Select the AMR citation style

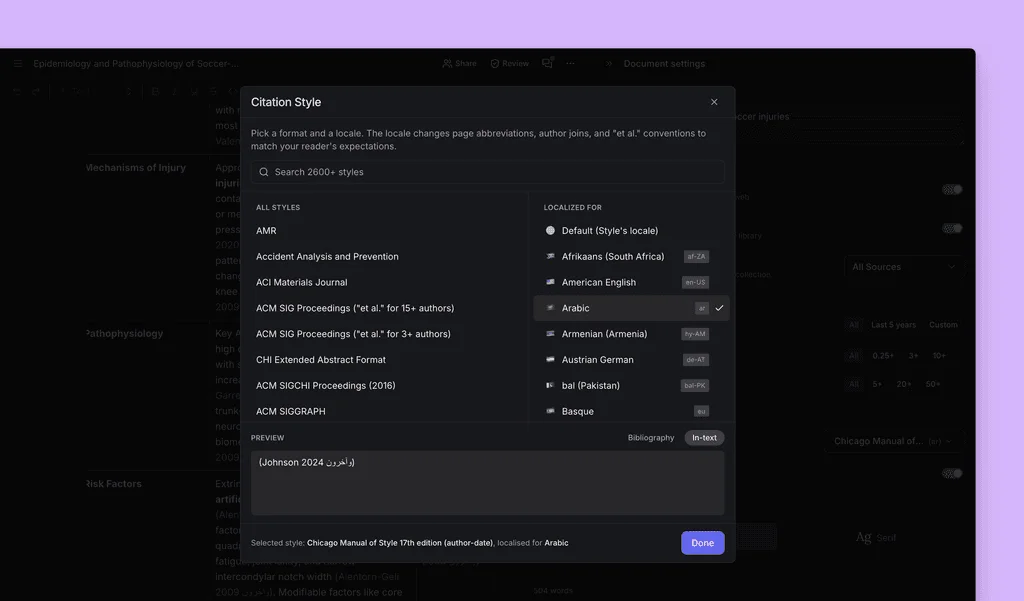click(266, 231)
